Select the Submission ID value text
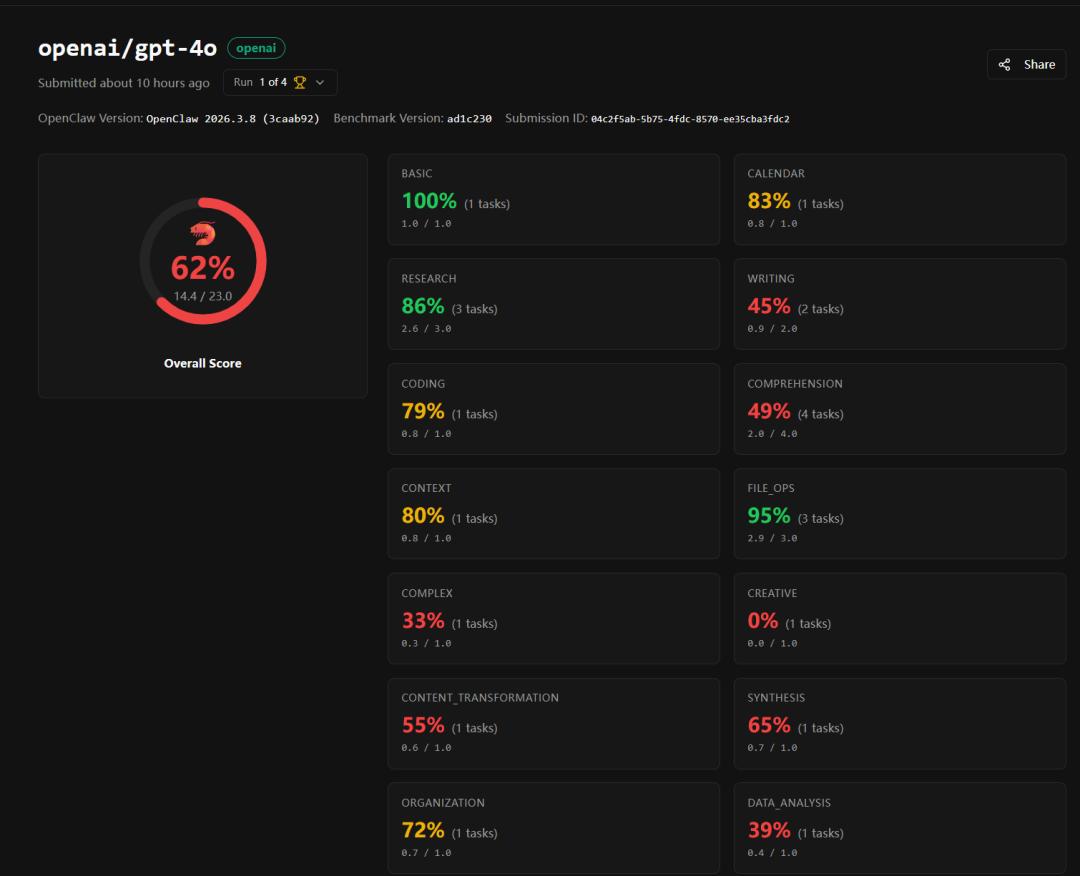The height and width of the screenshot is (876, 1080). click(x=690, y=119)
